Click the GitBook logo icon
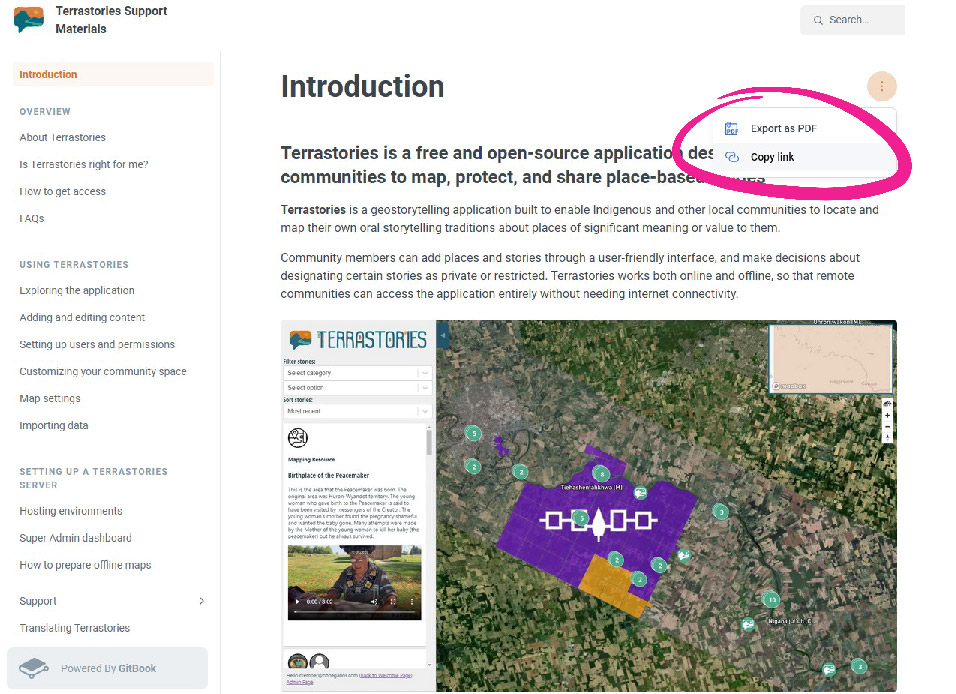 point(35,668)
